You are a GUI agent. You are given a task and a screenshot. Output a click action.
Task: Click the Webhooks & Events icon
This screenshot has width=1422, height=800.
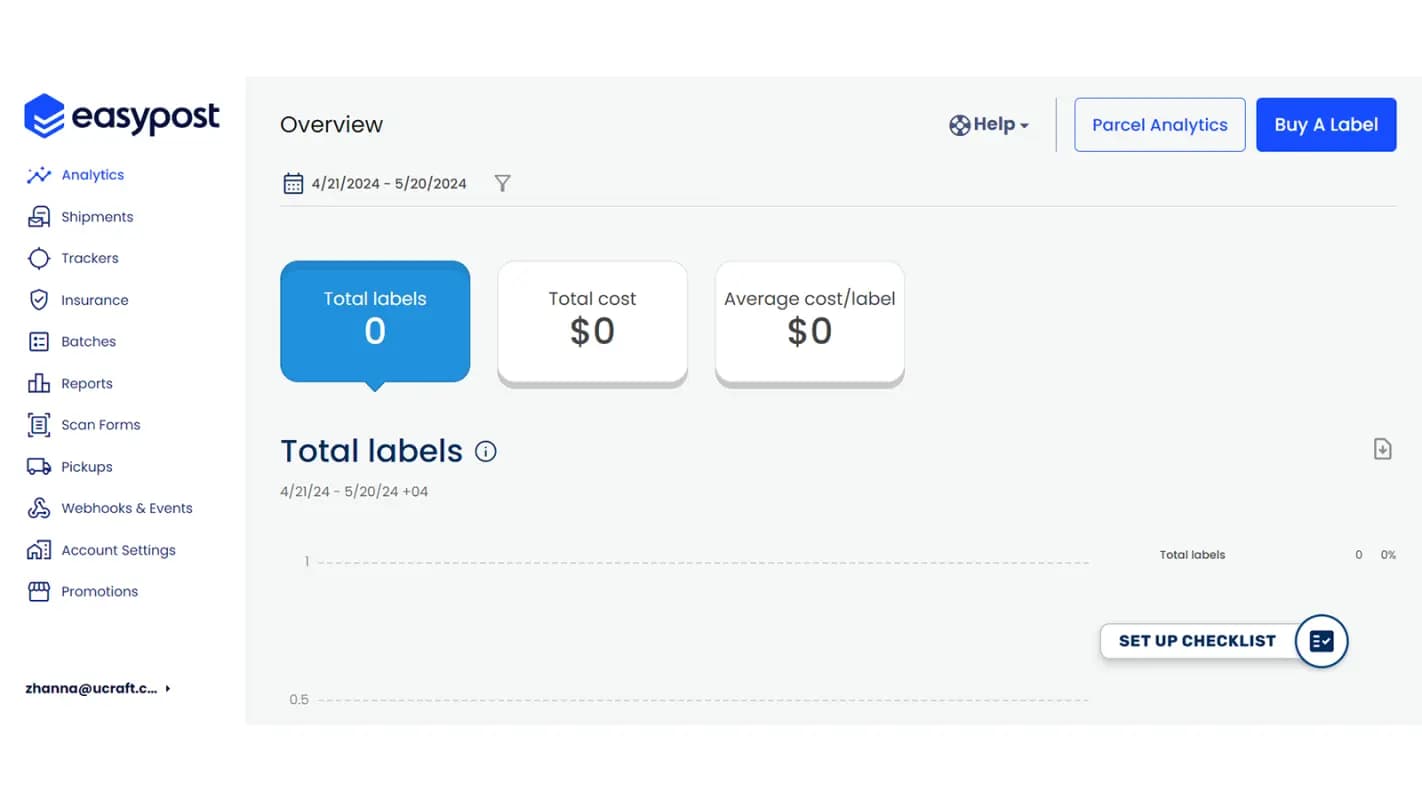[x=39, y=508]
